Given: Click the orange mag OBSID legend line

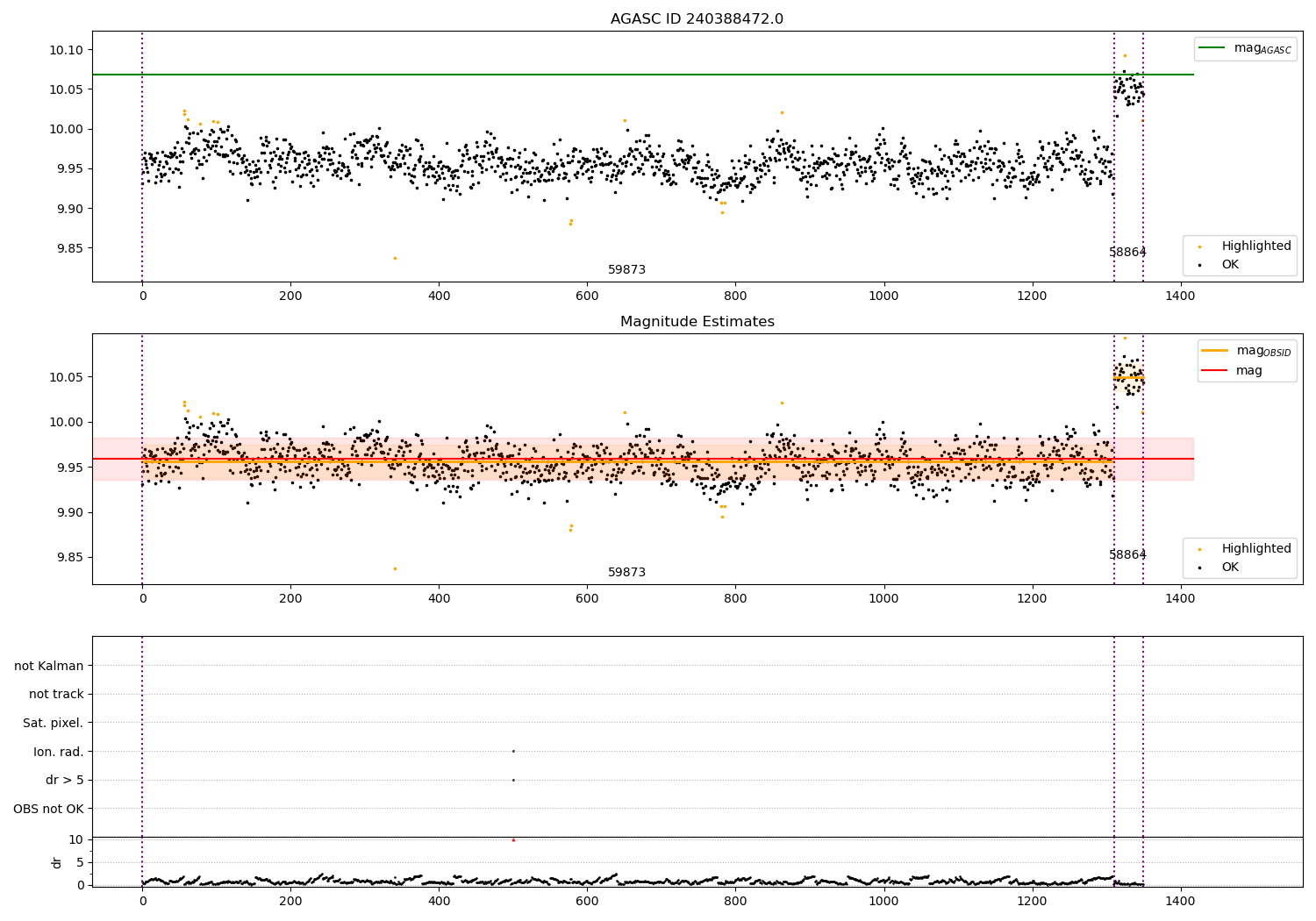Looking at the screenshot, I should (1215, 351).
